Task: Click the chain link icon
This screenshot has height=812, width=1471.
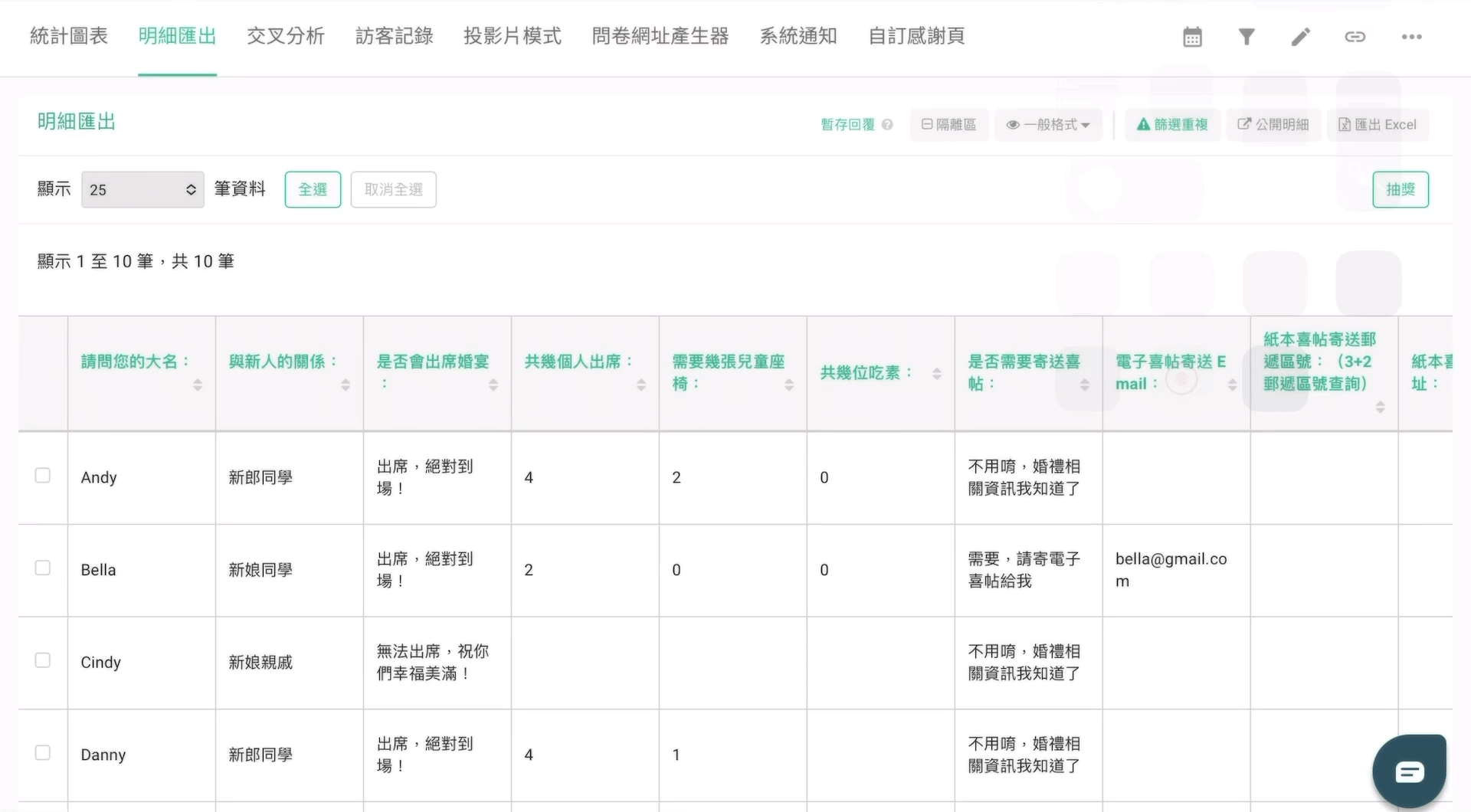Action: [x=1355, y=37]
